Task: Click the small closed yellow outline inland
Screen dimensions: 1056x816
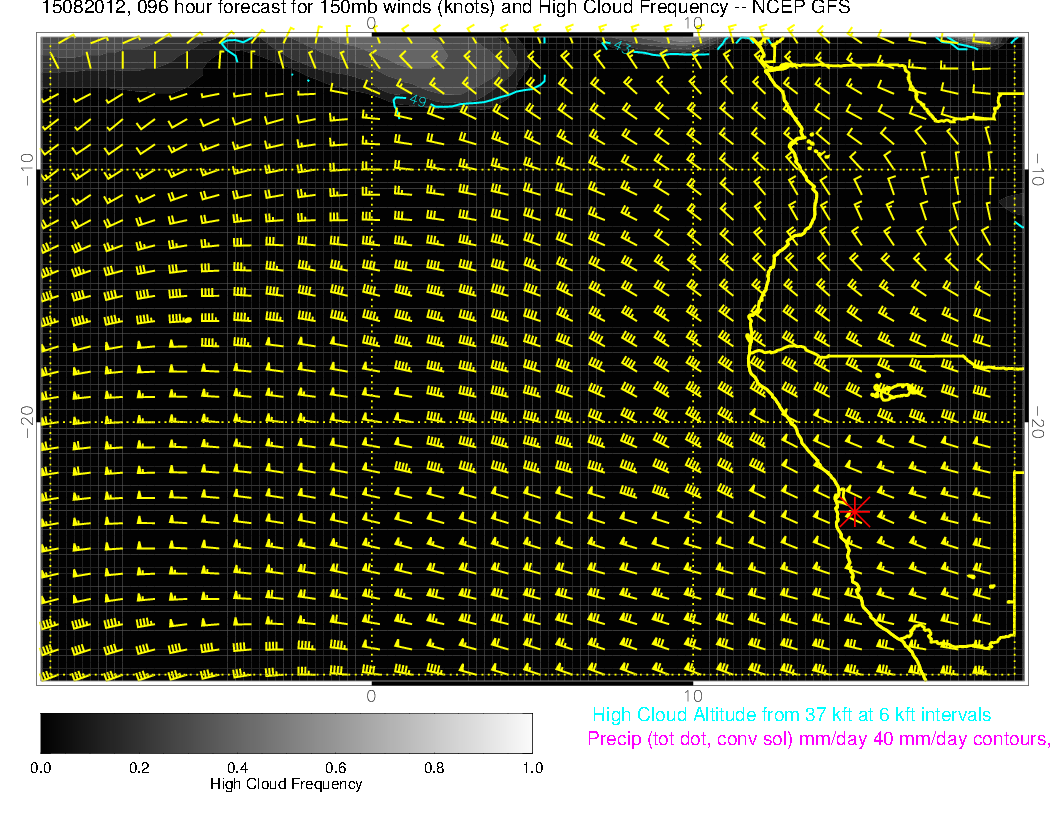Action: [x=896, y=391]
